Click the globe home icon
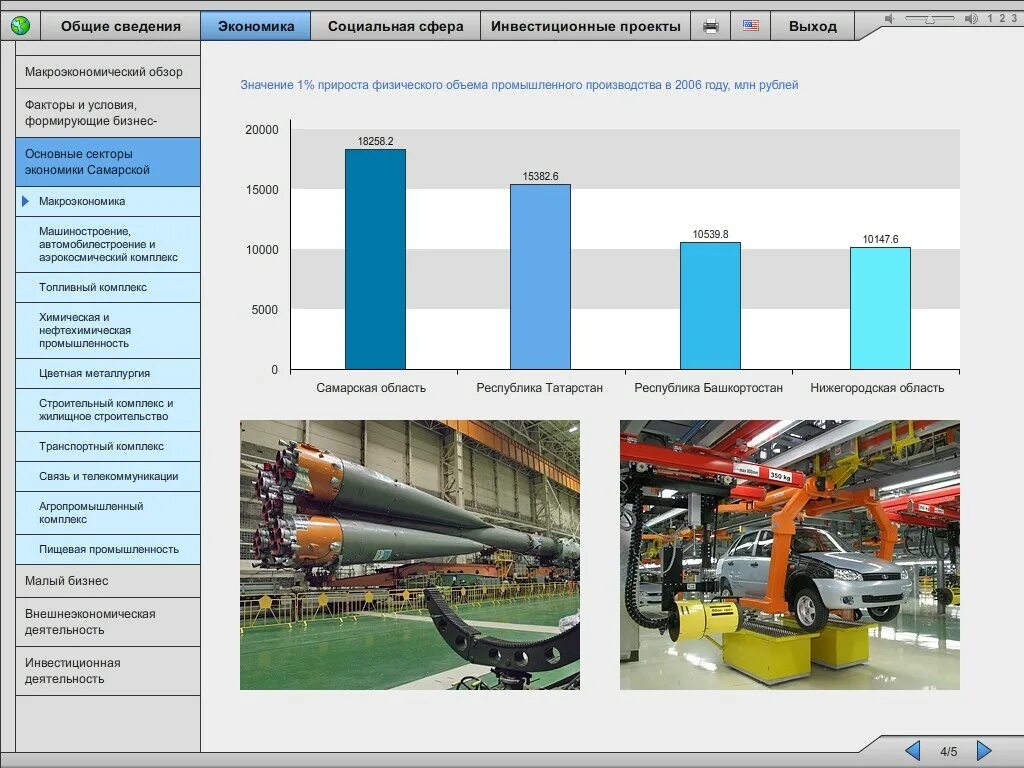 click(x=20, y=26)
